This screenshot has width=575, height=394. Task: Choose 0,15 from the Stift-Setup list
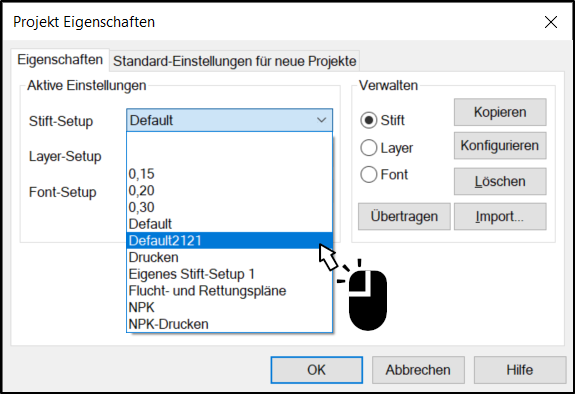click(230, 174)
